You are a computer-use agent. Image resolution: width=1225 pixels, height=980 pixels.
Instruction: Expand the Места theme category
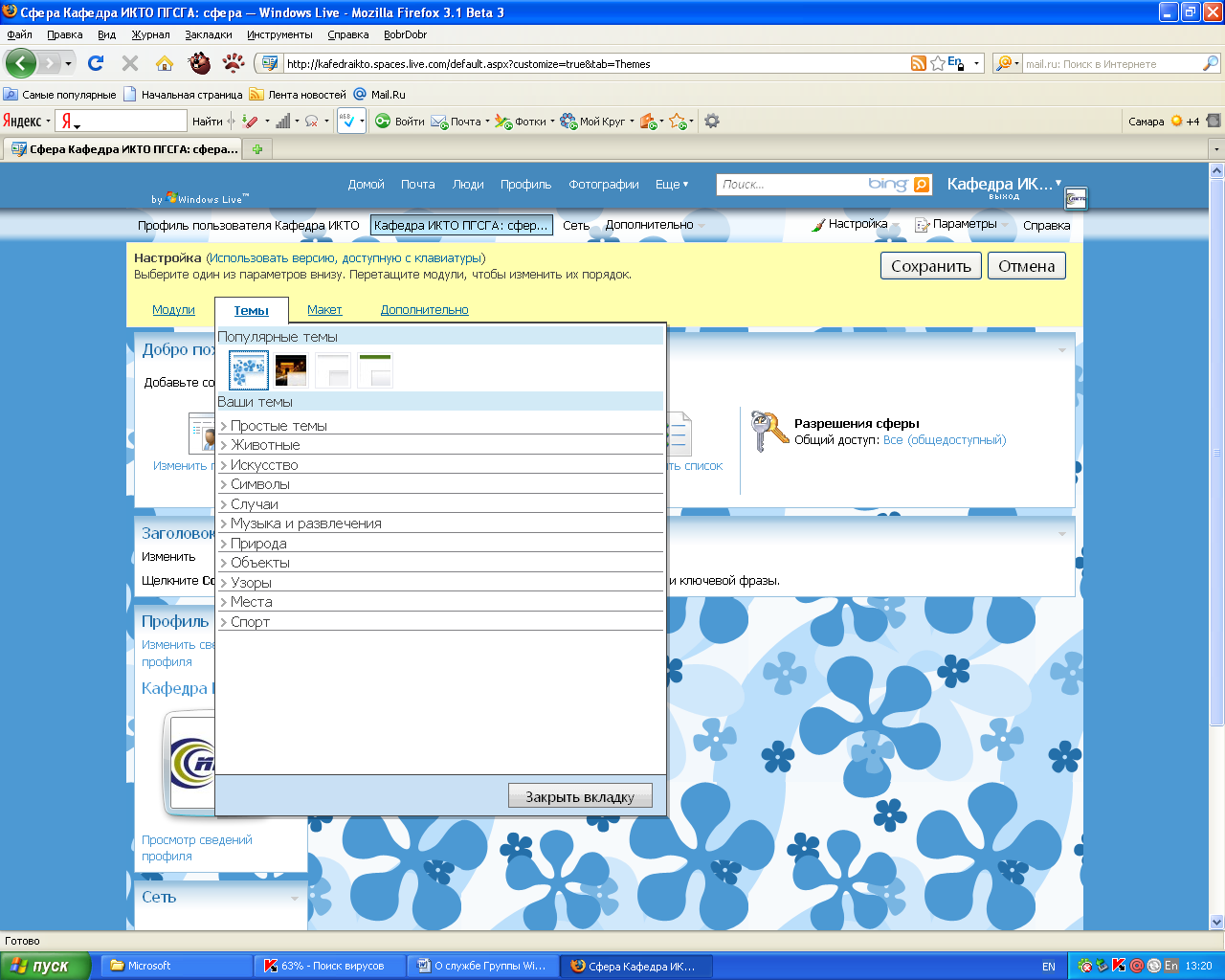440,602
